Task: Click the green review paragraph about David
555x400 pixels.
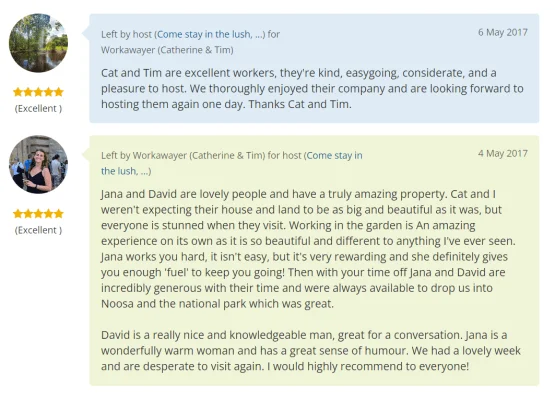Action: (311, 350)
